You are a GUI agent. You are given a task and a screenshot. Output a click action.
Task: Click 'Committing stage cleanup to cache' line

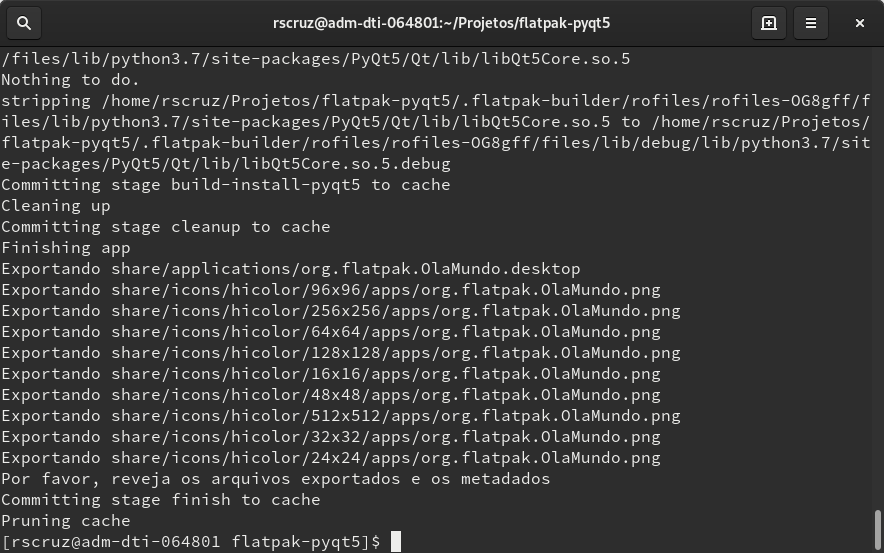[x=165, y=227]
